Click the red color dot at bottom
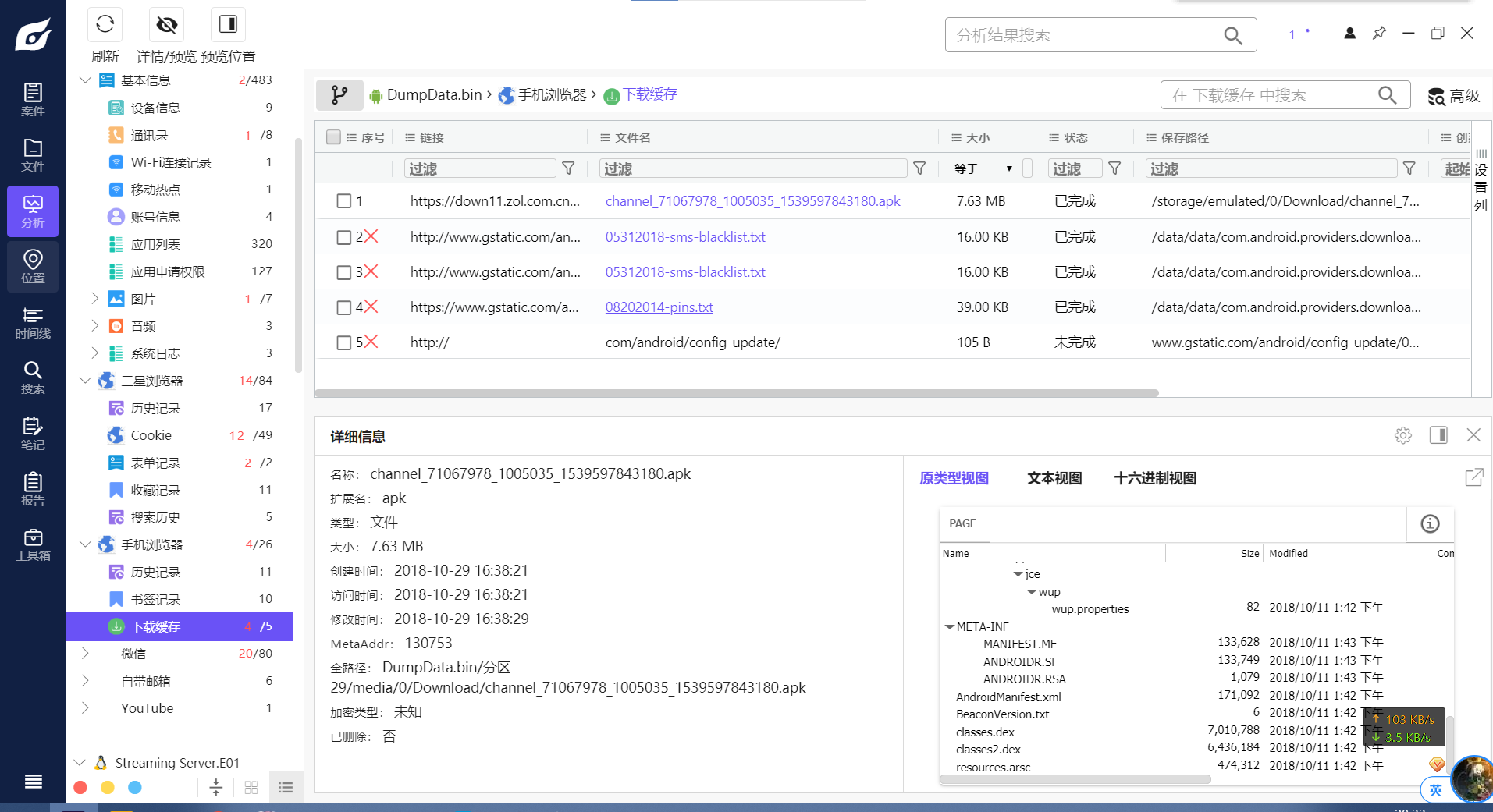 pos(80,788)
